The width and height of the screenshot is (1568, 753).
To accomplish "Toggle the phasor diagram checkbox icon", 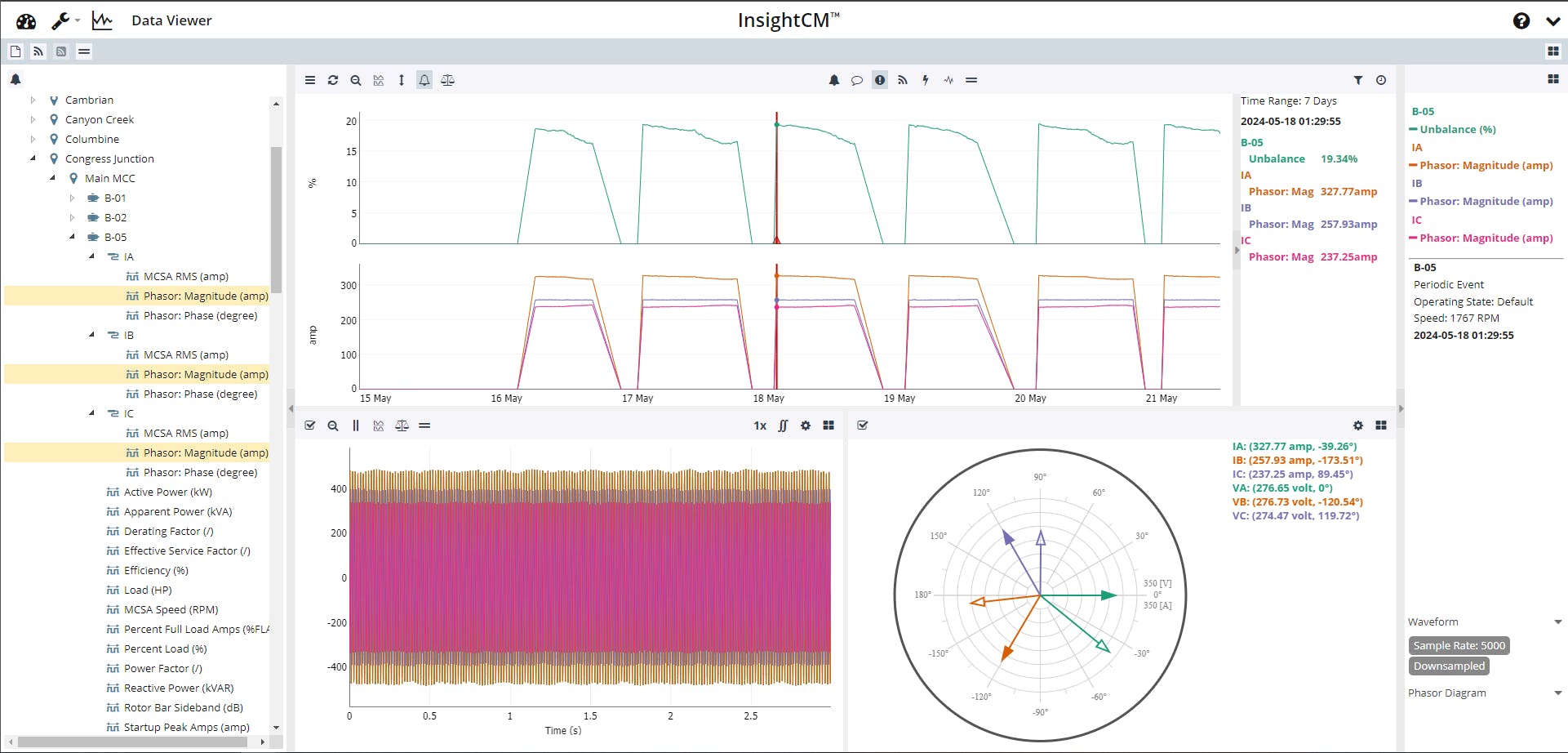I will click(x=863, y=426).
